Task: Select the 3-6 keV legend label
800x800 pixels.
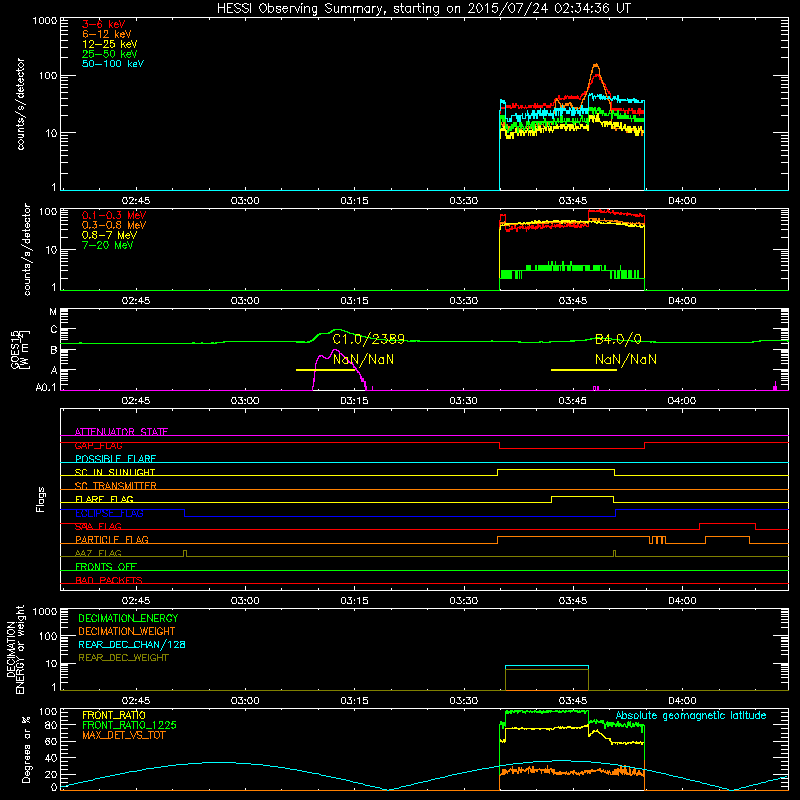Action: click(x=104, y=24)
